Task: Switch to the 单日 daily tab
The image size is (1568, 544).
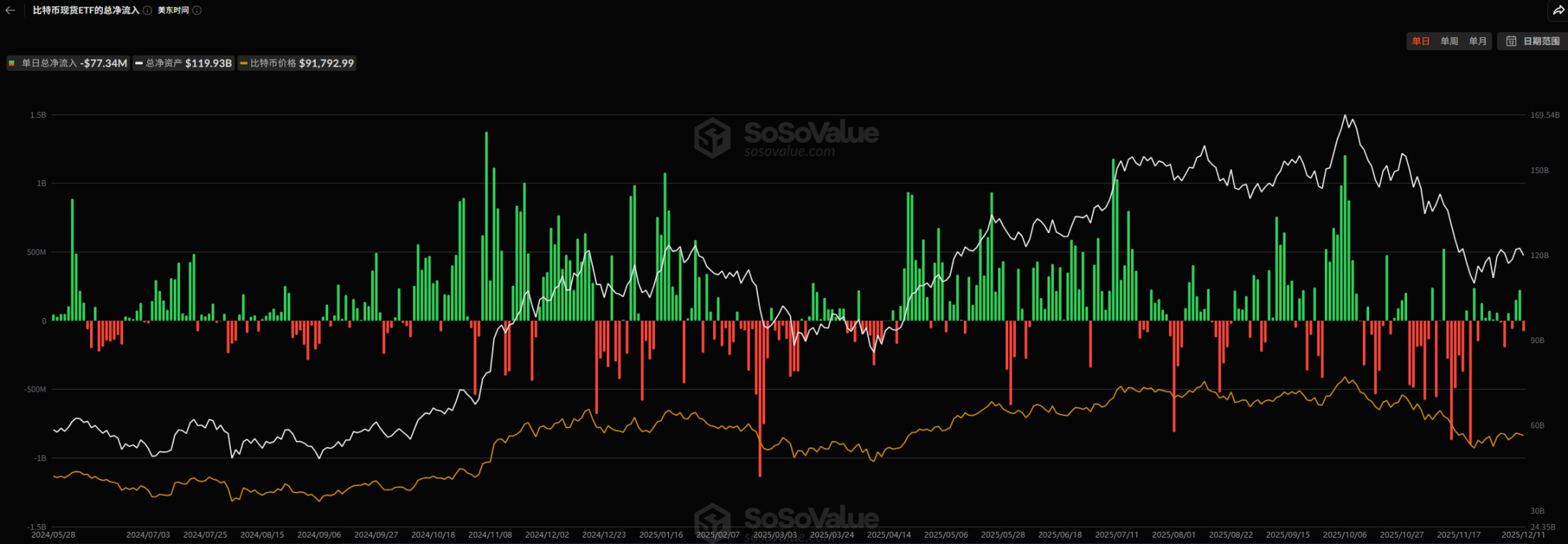Action: pos(1421,41)
